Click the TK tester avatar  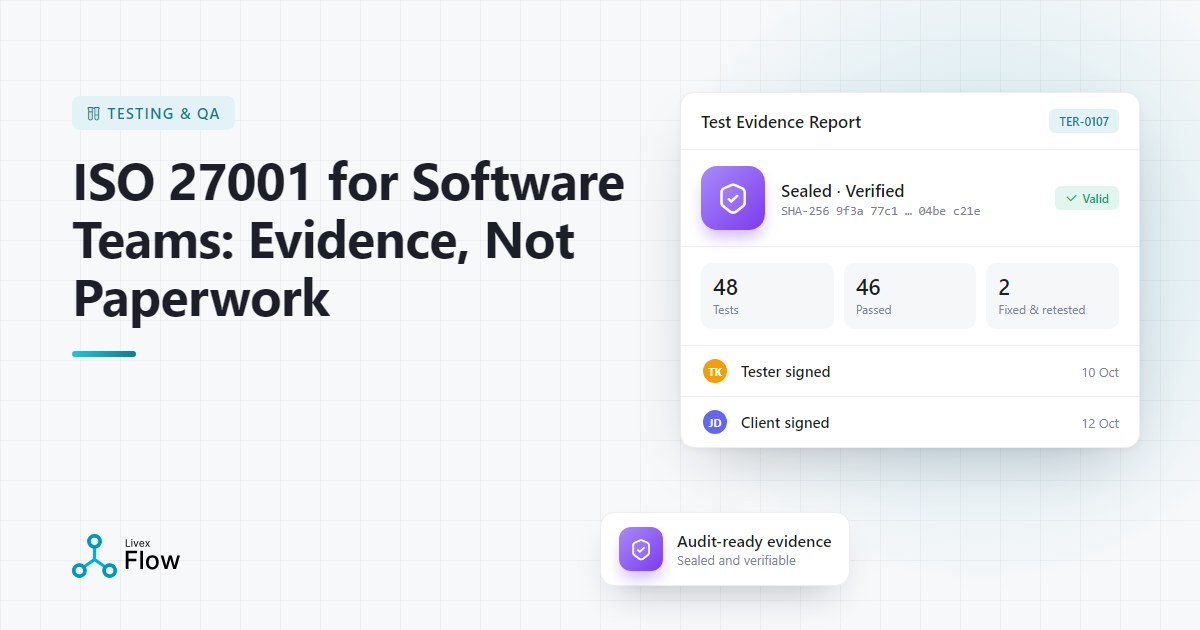click(x=715, y=372)
